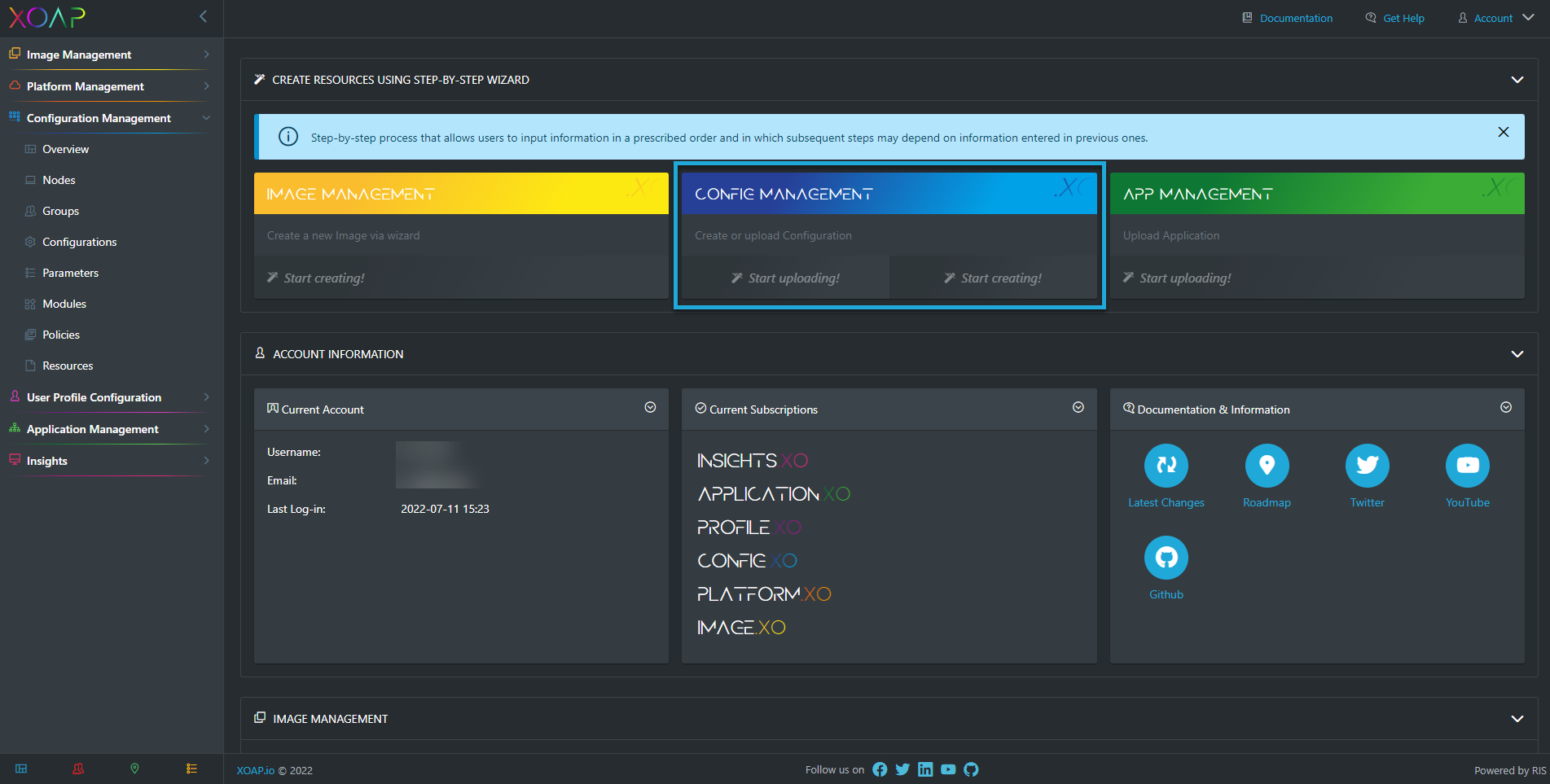The width and height of the screenshot is (1550, 784).
Task: Click Start creating! under Image Management
Action: pos(315,278)
